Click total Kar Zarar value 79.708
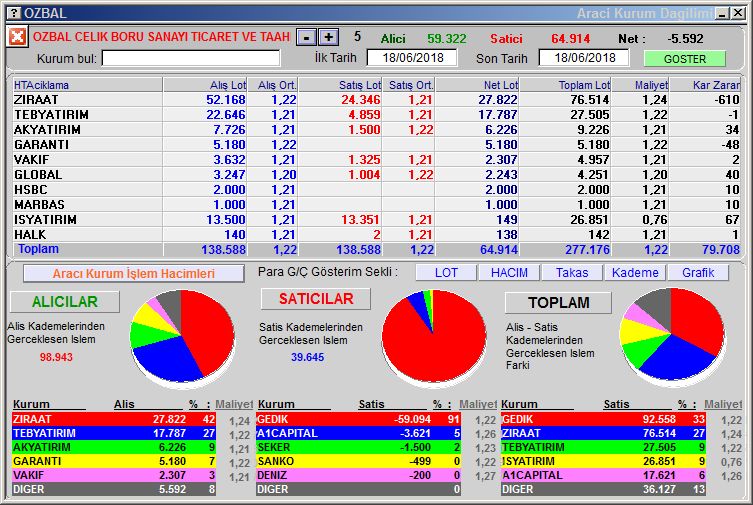Image resolution: width=753 pixels, height=505 pixels. point(720,250)
